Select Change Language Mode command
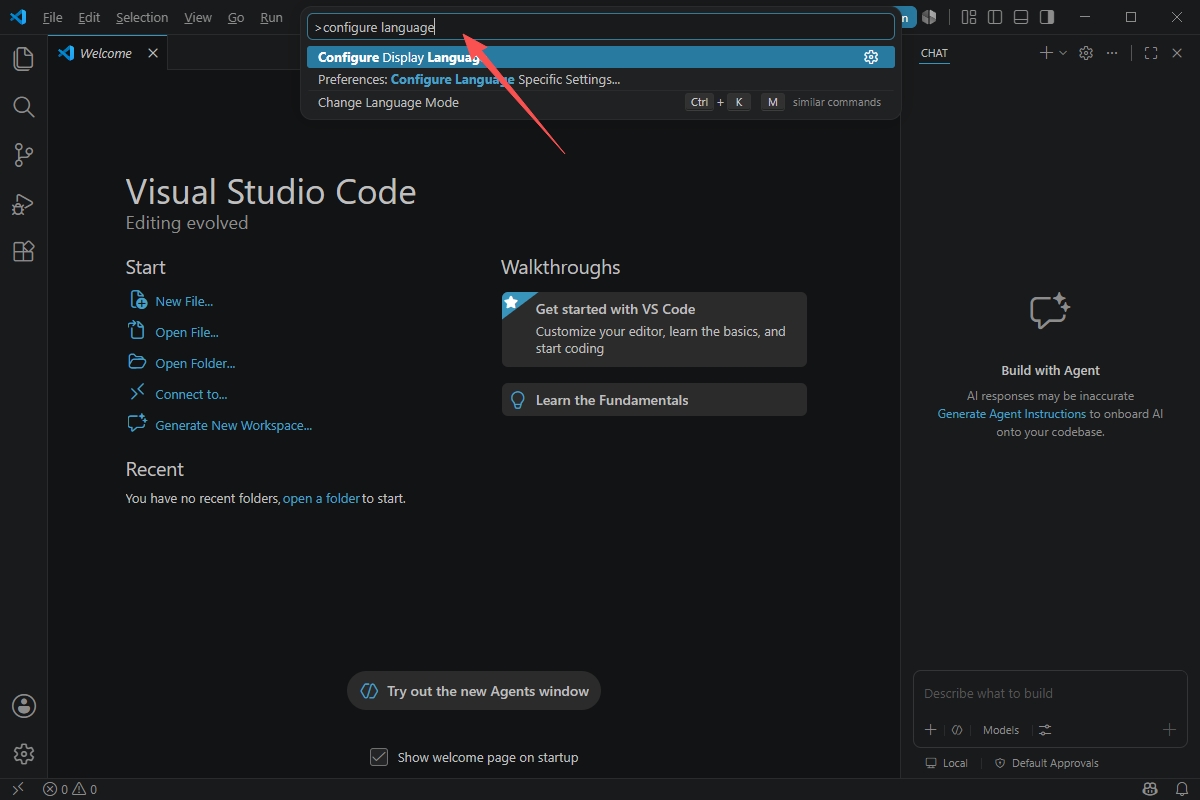 pos(601,102)
